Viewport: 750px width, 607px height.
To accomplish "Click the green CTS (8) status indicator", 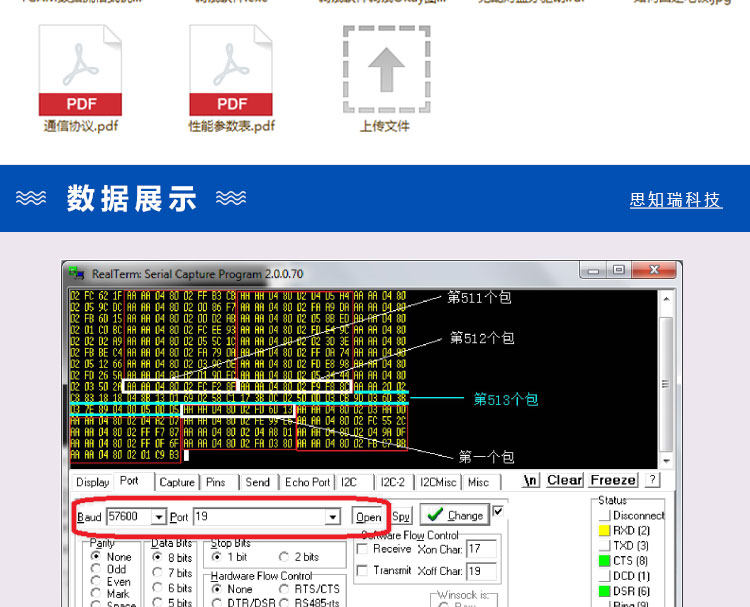I will coord(605,561).
